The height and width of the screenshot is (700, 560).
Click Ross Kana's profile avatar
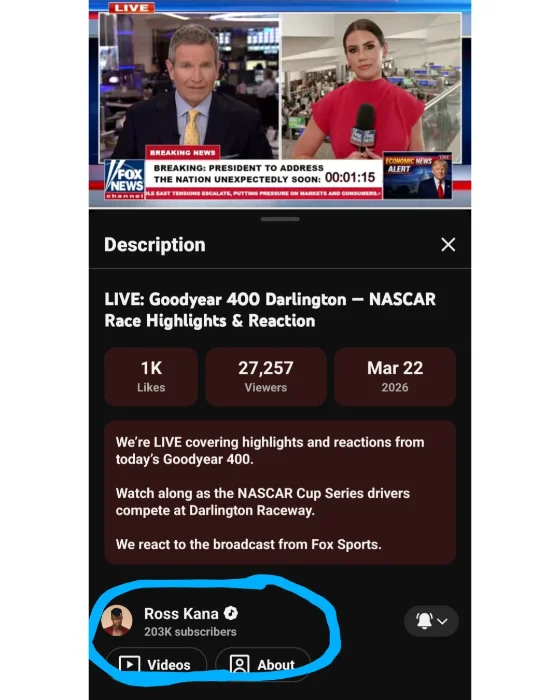(117, 621)
